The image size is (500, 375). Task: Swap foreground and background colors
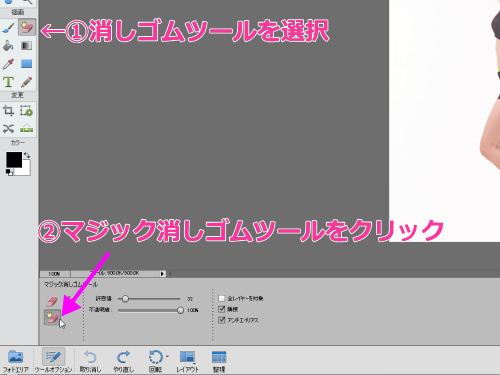click(x=27, y=155)
